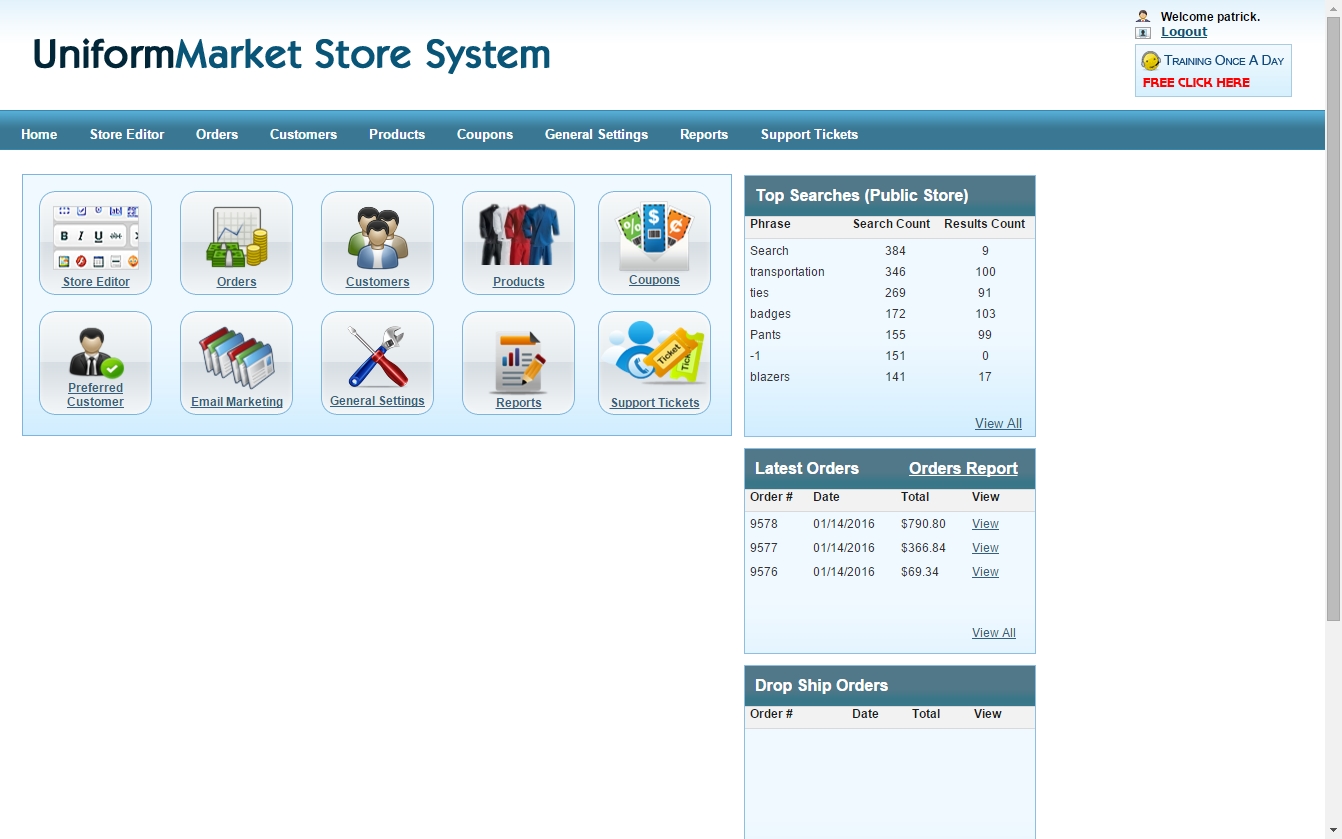Open Coupons menu in navigation bar
The width and height of the screenshot is (1342, 839).
click(485, 134)
